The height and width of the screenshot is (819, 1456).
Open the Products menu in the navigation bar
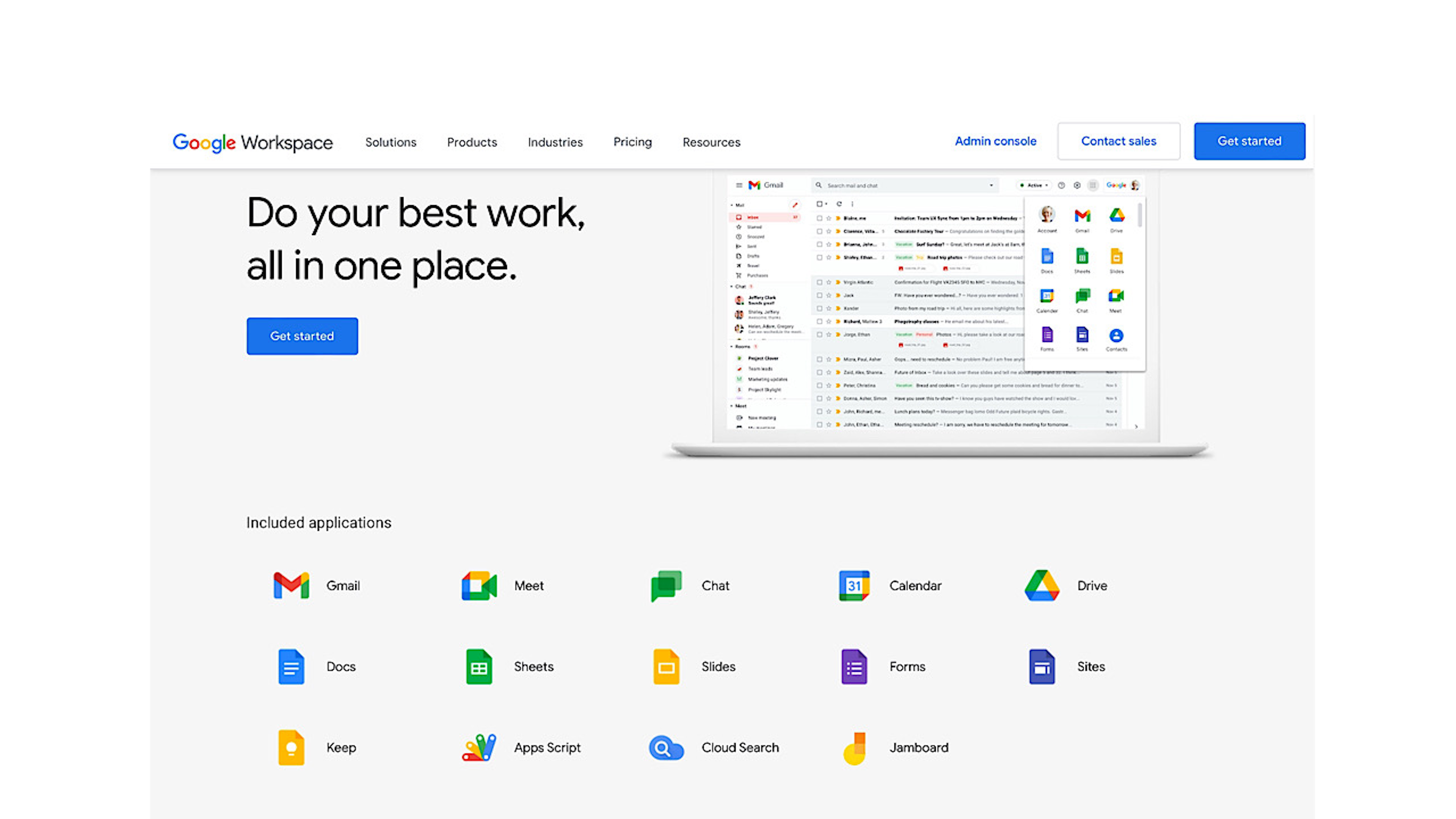tap(472, 142)
